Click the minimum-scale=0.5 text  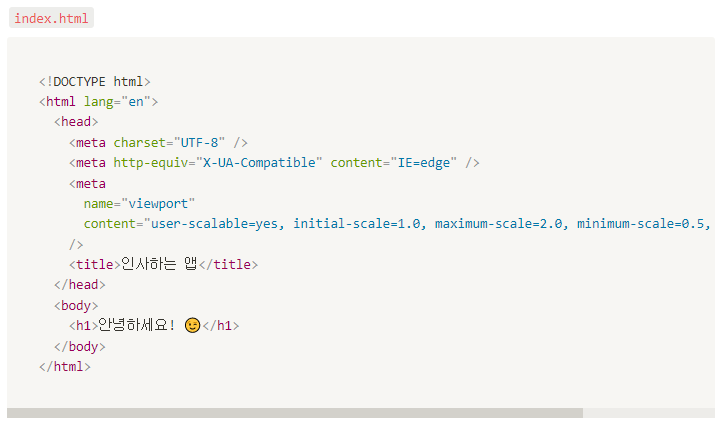[x=640, y=224]
